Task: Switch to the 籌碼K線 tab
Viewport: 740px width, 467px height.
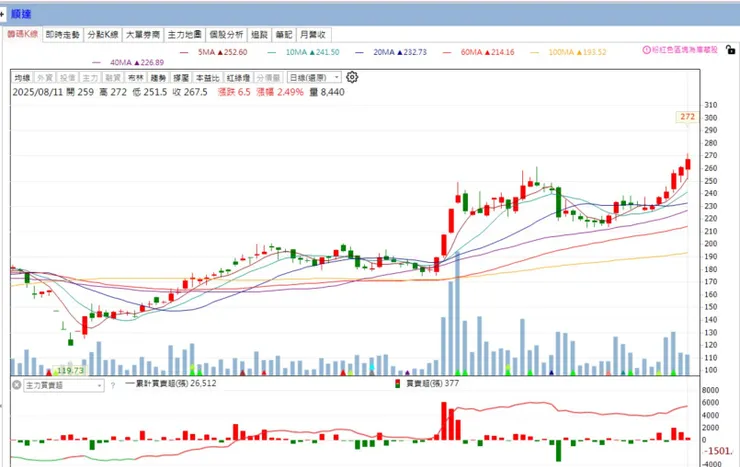Action: (x=22, y=34)
